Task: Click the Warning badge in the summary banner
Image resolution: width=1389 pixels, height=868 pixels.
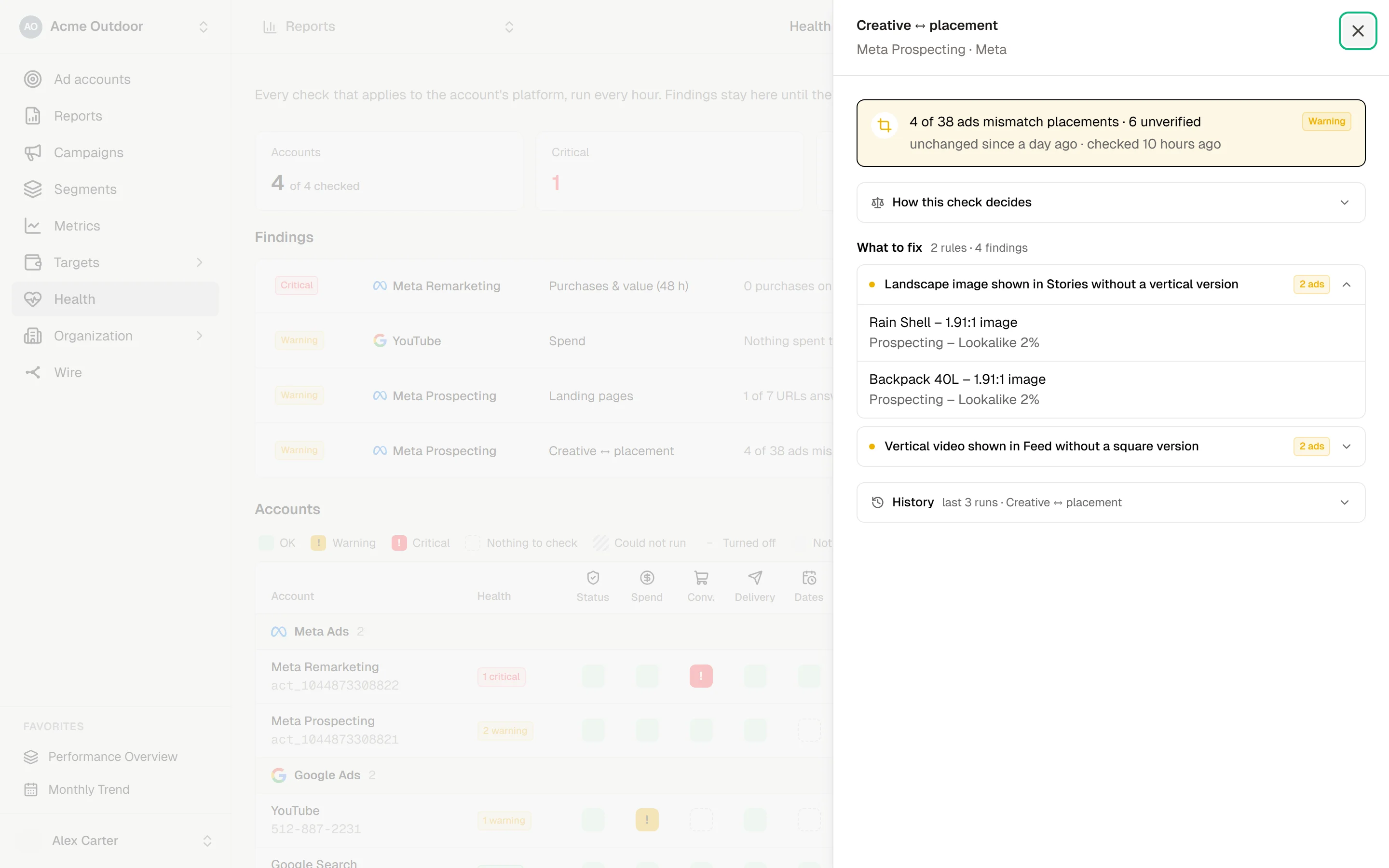Action: pyautogui.click(x=1326, y=121)
